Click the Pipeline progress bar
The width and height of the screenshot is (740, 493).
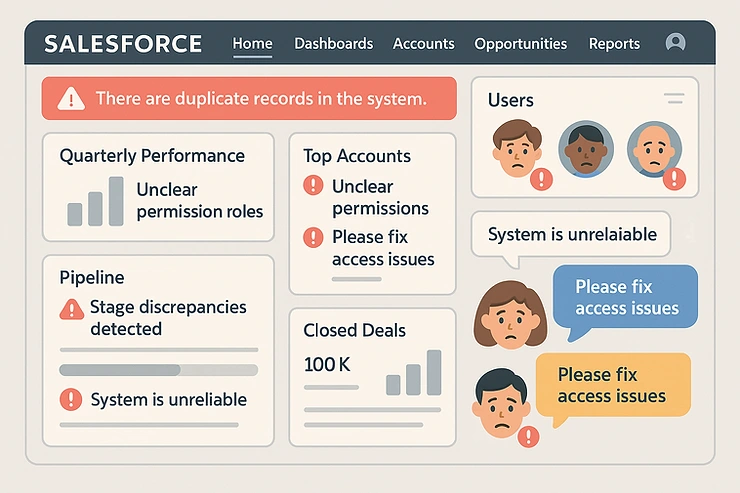coord(159,370)
